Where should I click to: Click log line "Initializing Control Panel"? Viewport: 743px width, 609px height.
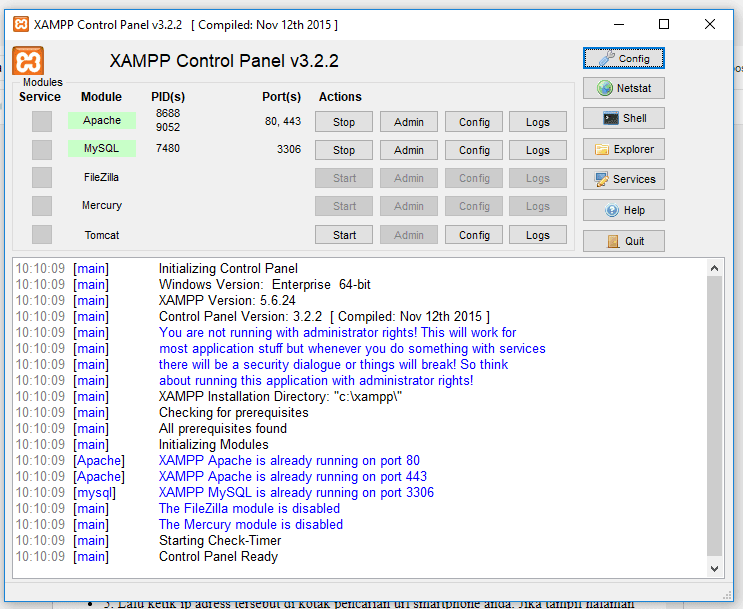pos(228,268)
